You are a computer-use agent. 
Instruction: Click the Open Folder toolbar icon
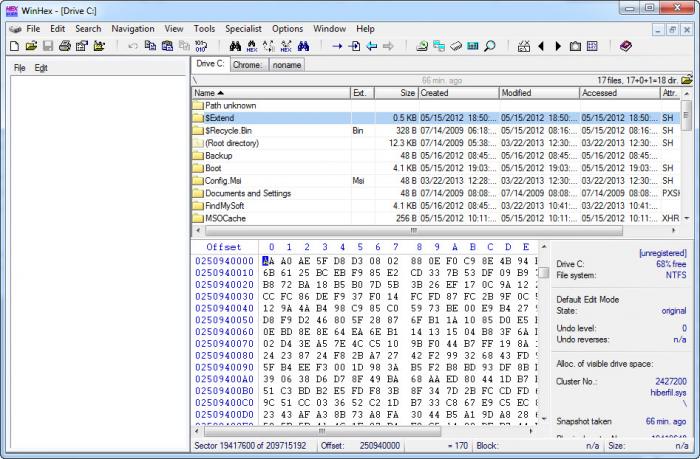click(99, 46)
